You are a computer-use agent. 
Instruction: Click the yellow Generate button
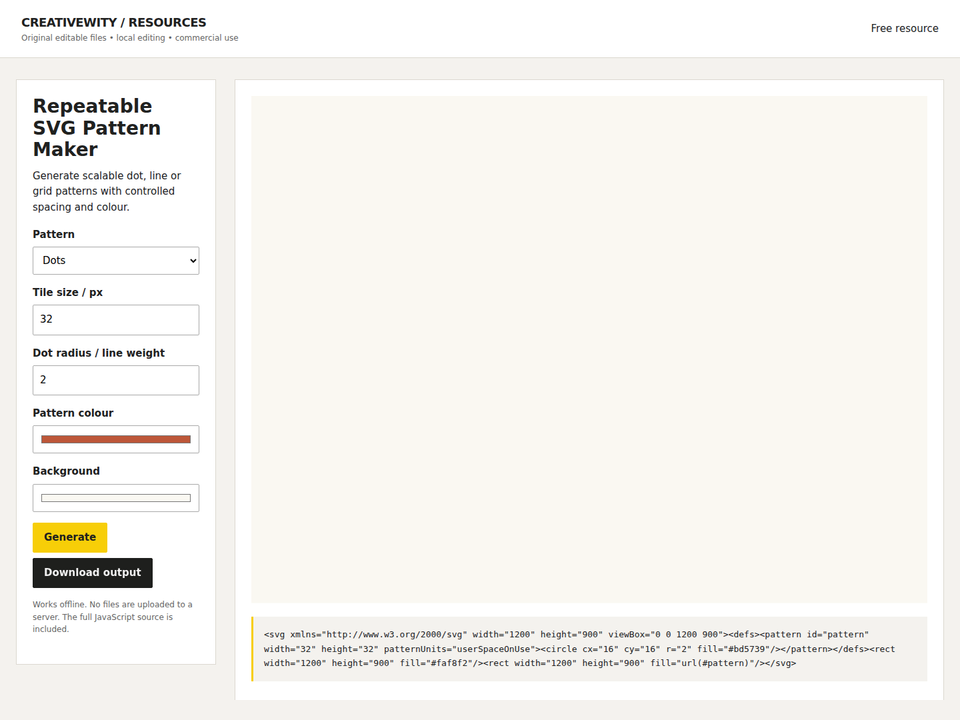point(70,538)
